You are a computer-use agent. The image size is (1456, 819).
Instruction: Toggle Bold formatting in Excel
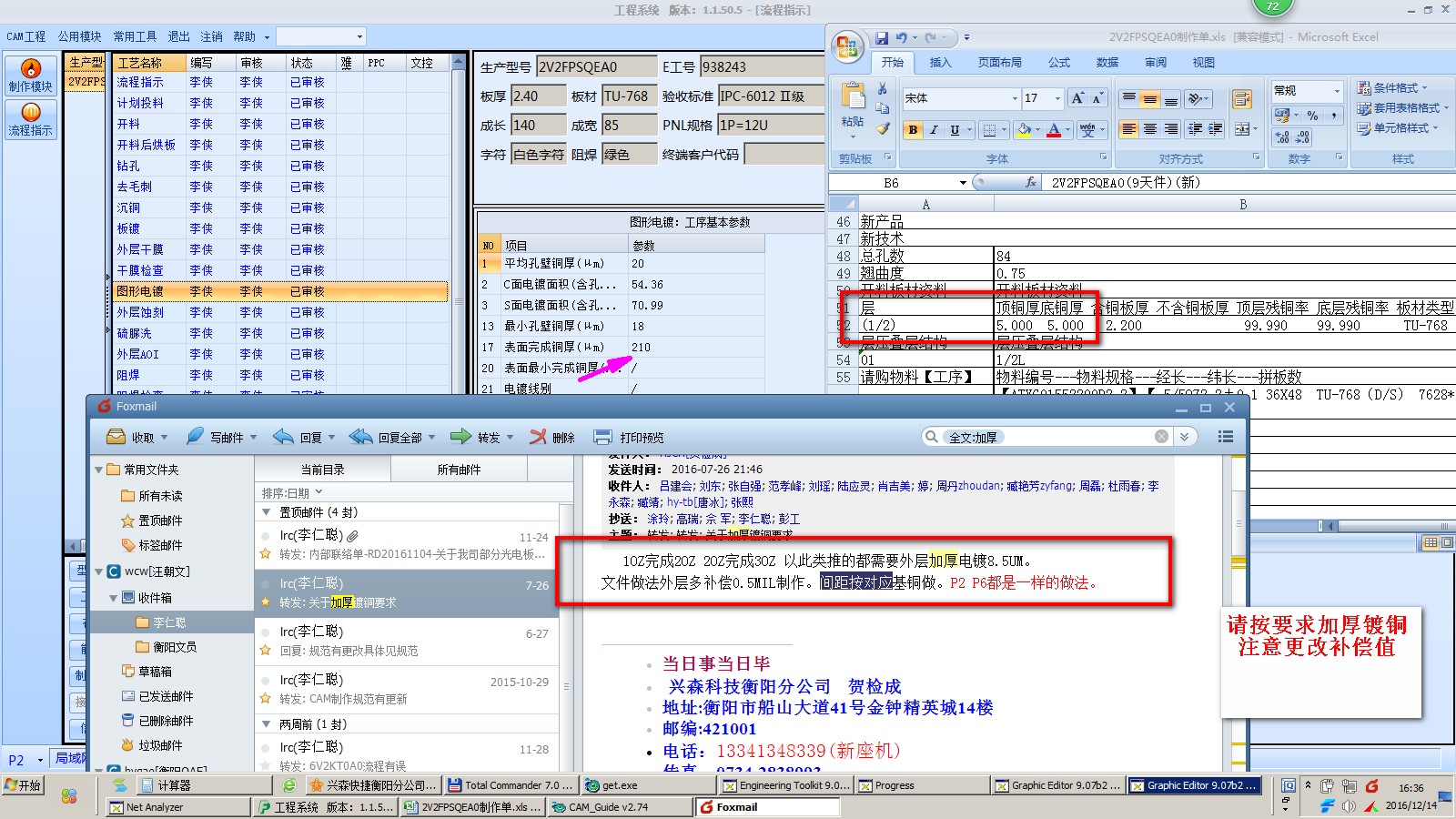[x=913, y=130]
